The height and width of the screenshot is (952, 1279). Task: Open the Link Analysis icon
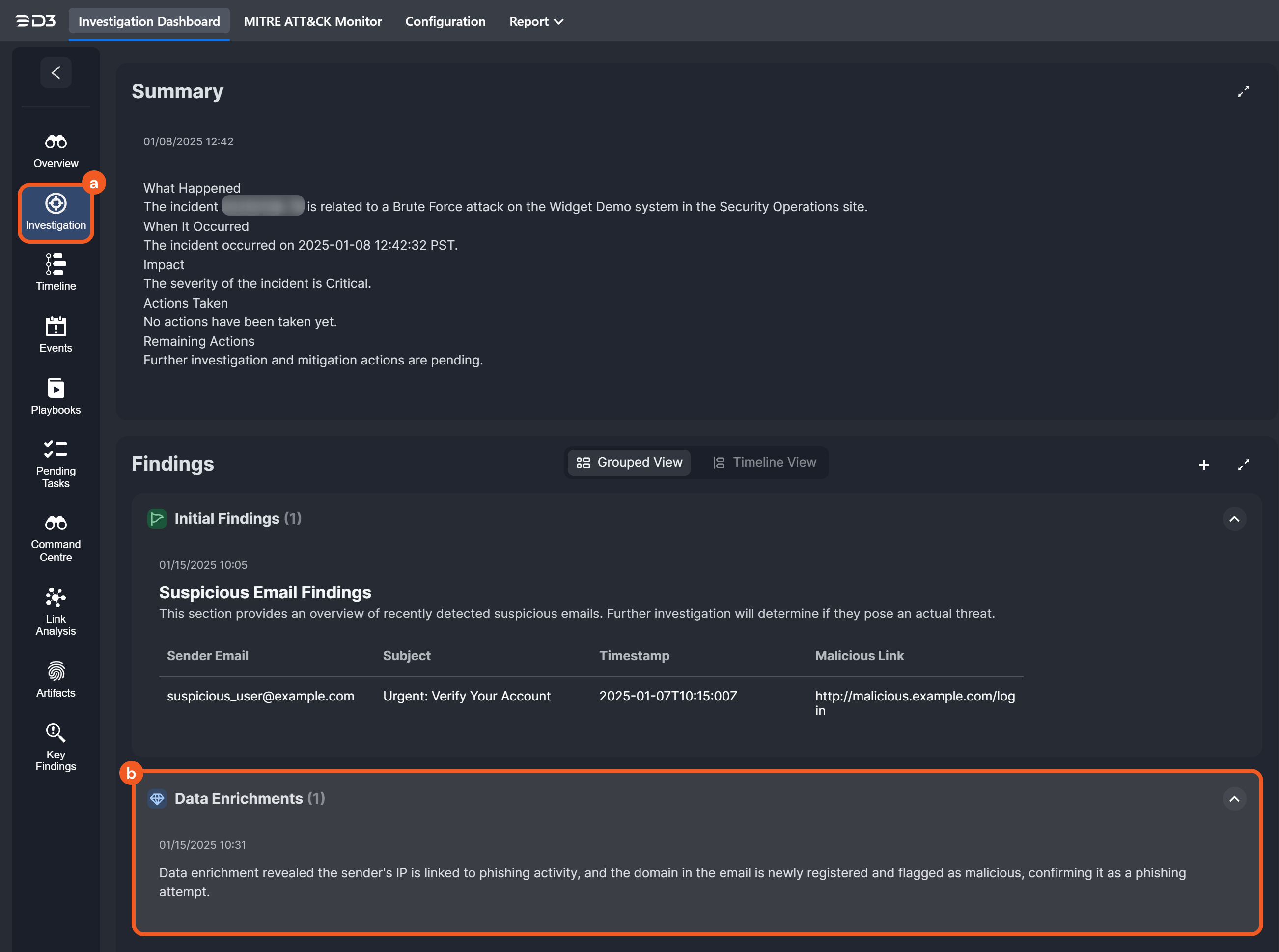pos(56,598)
